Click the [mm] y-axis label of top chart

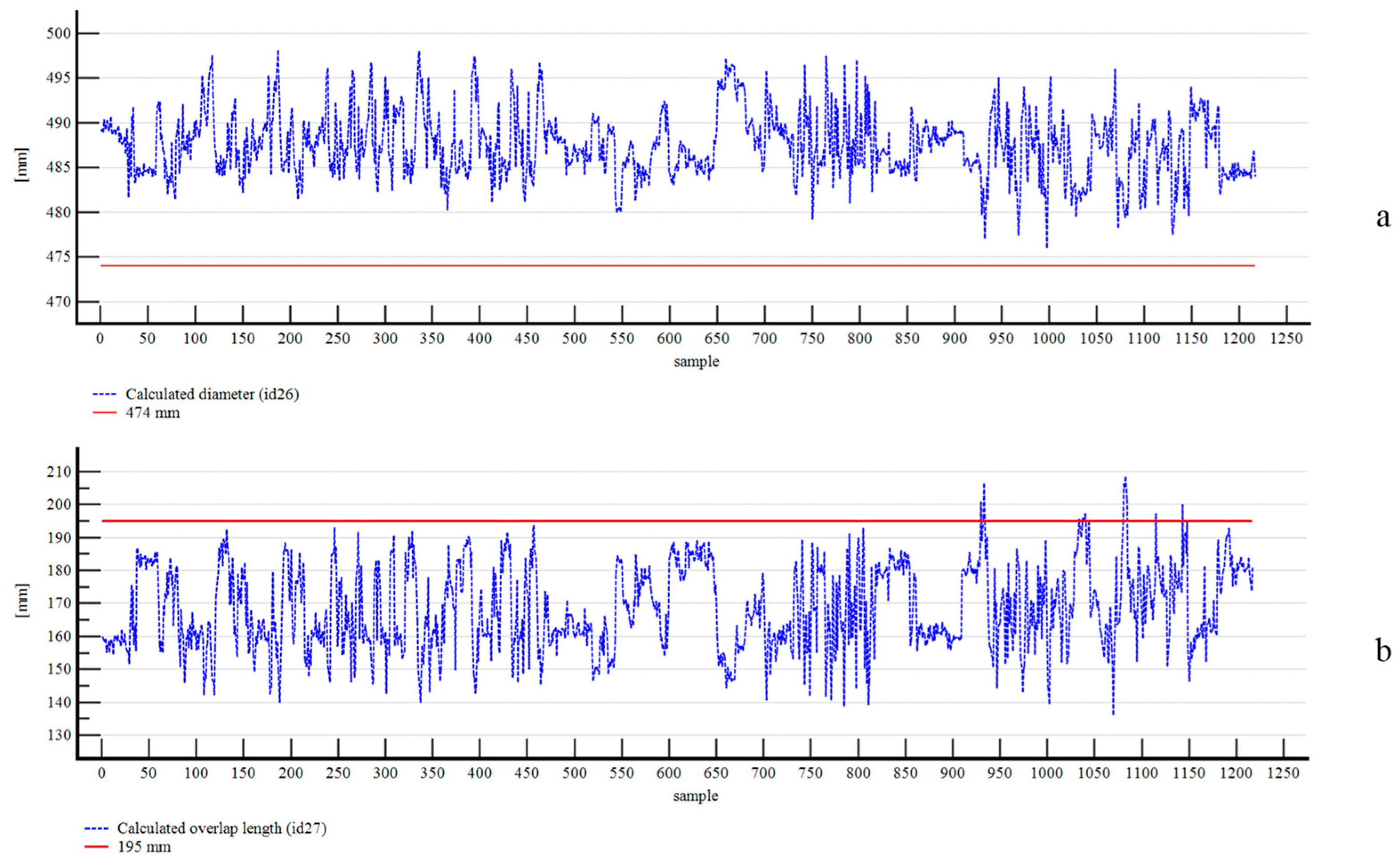[22, 165]
